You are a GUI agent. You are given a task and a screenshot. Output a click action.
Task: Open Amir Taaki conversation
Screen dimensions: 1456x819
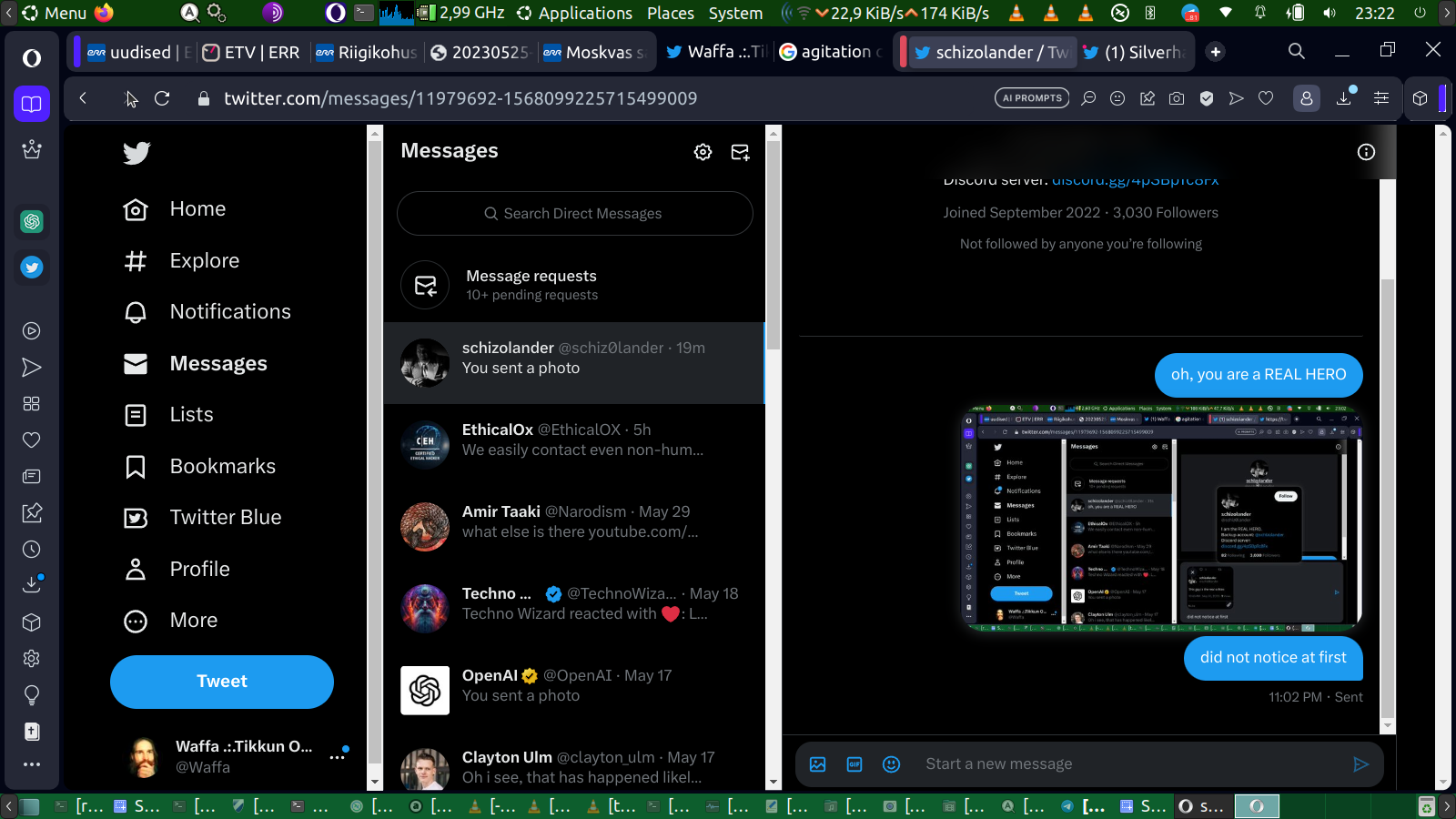click(x=574, y=526)
